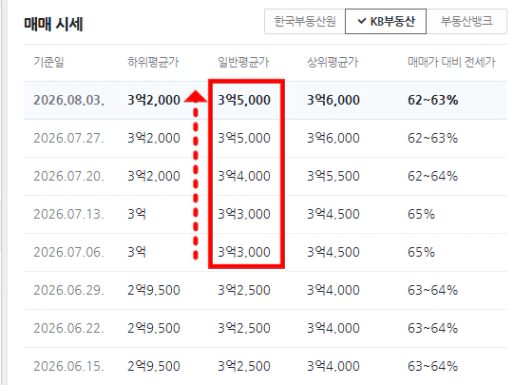514x385 pixels.
Task: Open the 부동산뱅크 tab
Action: tap(467, 22)
